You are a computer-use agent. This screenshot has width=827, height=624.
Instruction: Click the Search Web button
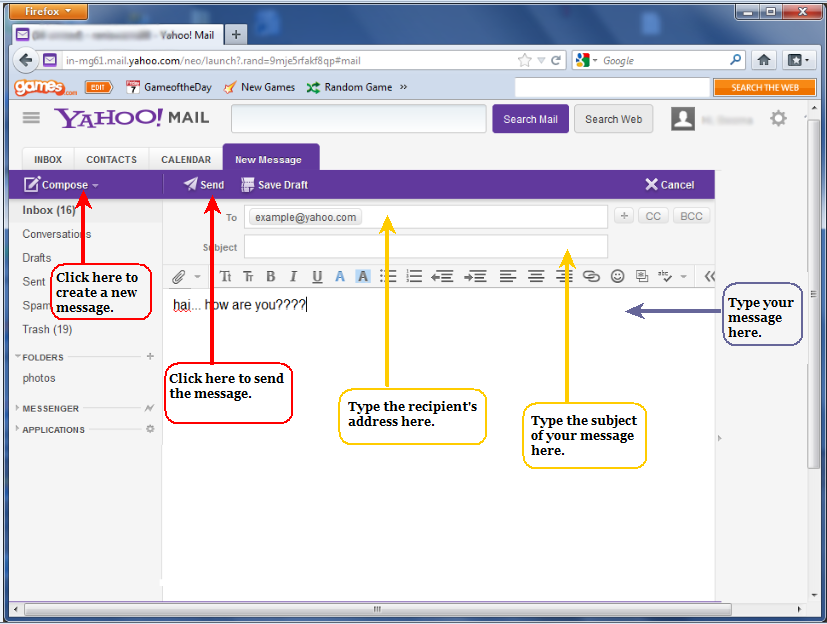click(x=613, y=119)
